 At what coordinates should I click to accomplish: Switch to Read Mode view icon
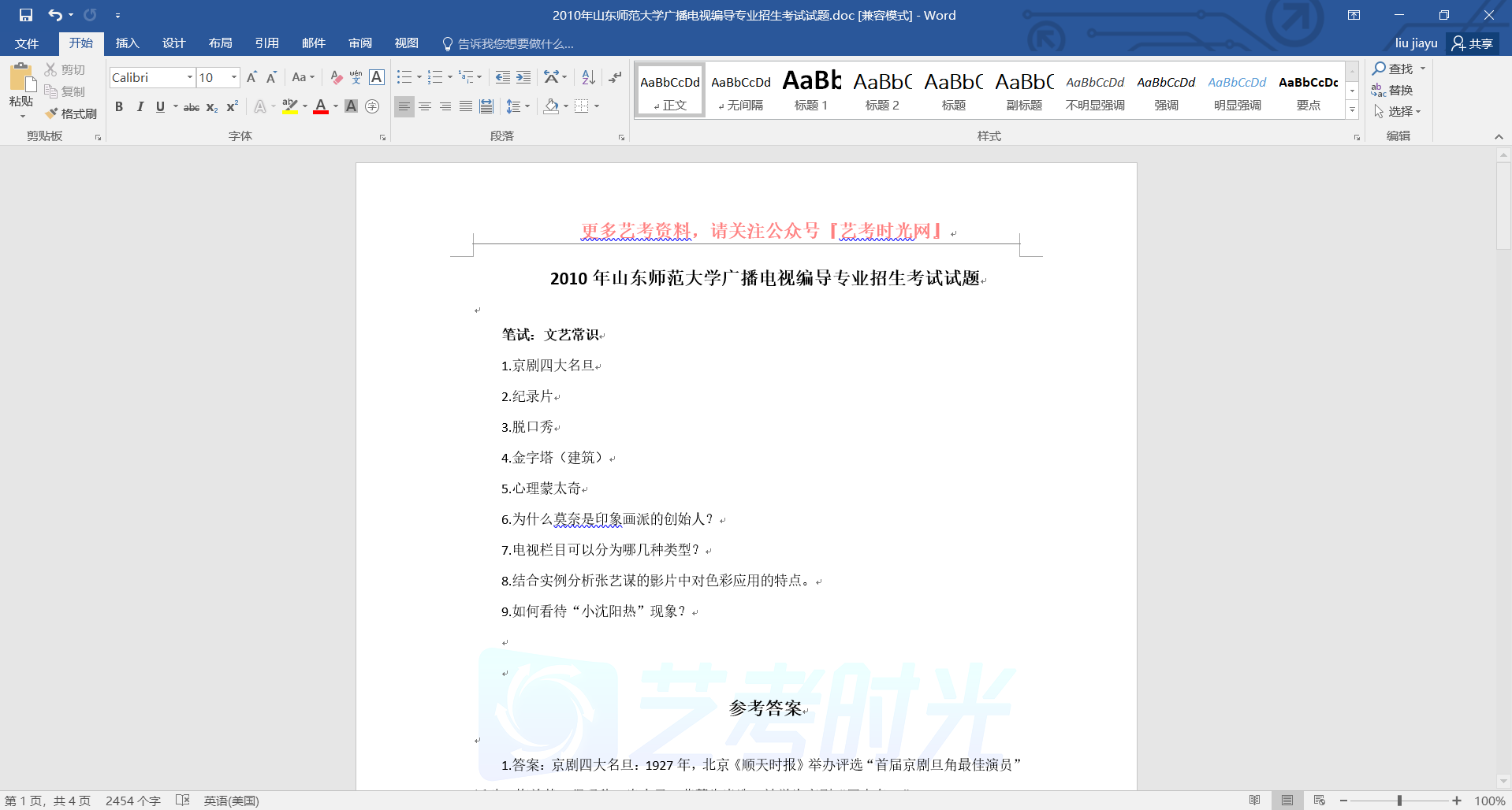coord(1254,801)
